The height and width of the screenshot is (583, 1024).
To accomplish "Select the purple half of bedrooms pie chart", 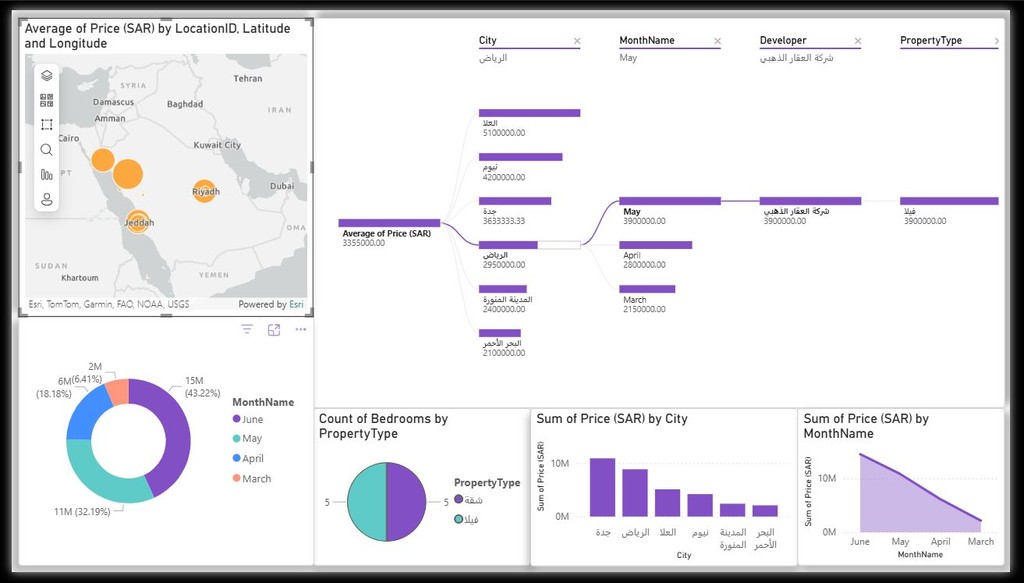I will click(x=406, y=501).
